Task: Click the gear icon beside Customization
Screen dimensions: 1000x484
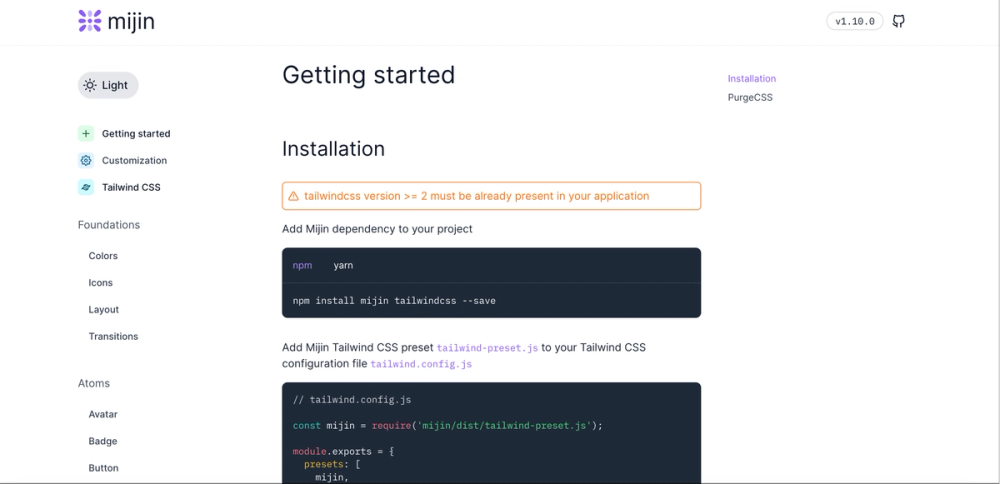Action: [x=86, y=161]
